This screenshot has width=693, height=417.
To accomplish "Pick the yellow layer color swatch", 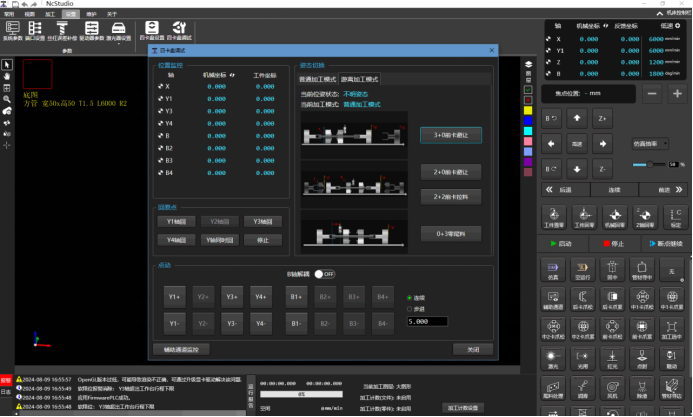I will [528, 110].
